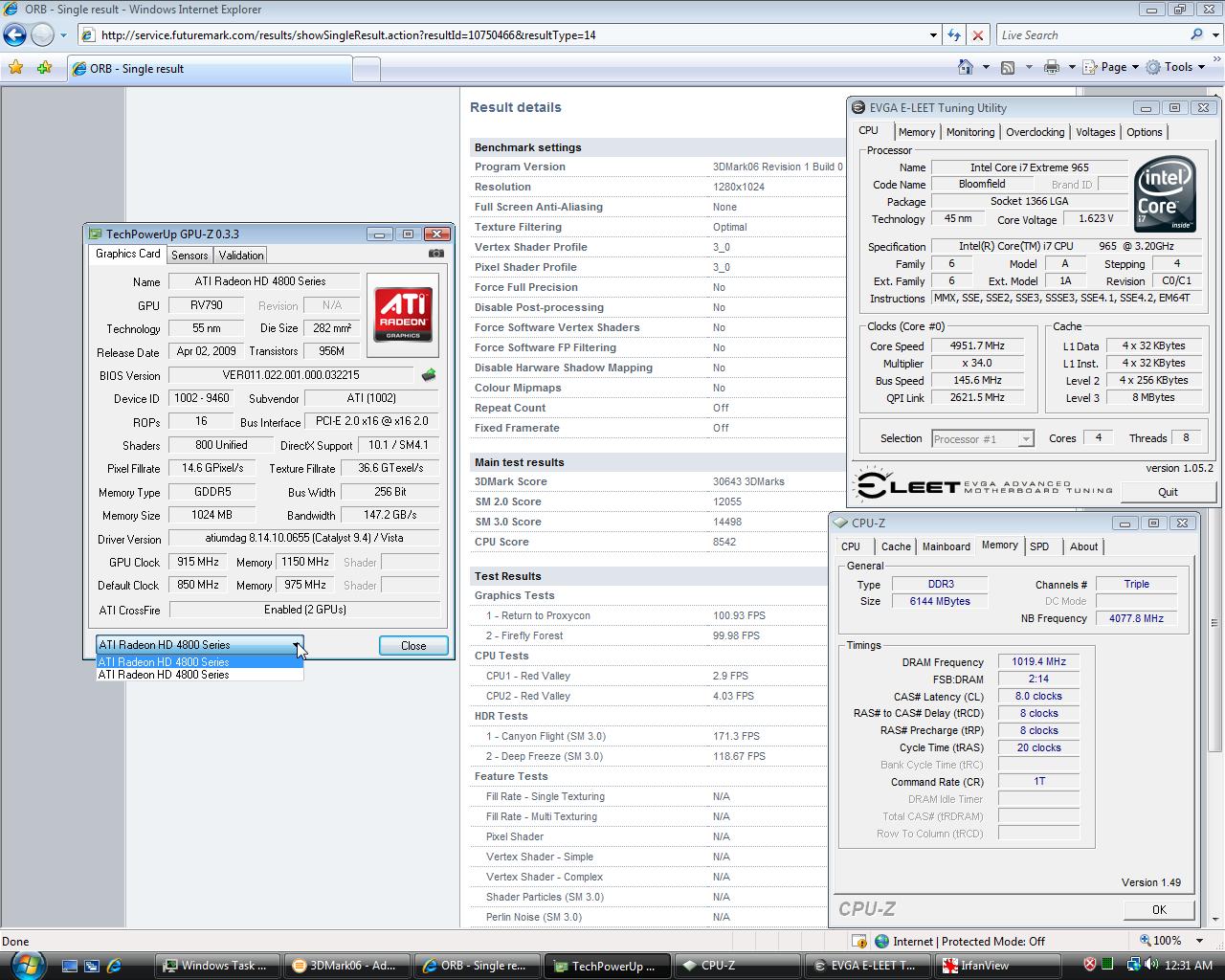The height and width of the screenshot is (980, 1225).
Task: Open the zoom level dropdown arrow
Action: [x=1199, y=941]
